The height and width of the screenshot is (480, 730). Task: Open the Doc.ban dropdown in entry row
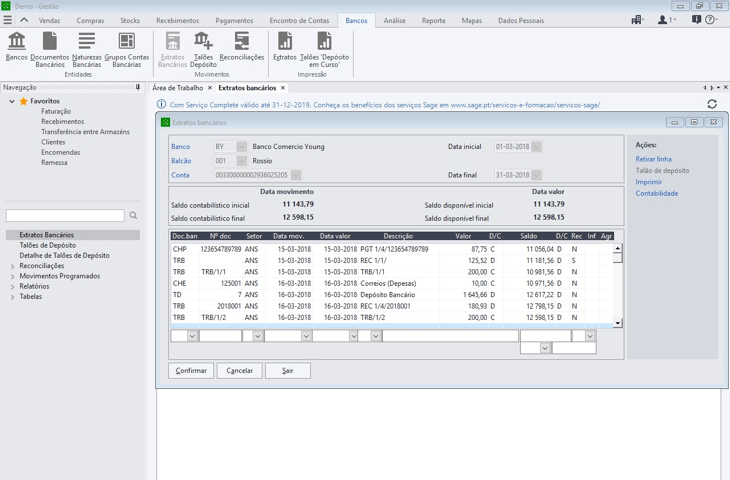(192, 336)
